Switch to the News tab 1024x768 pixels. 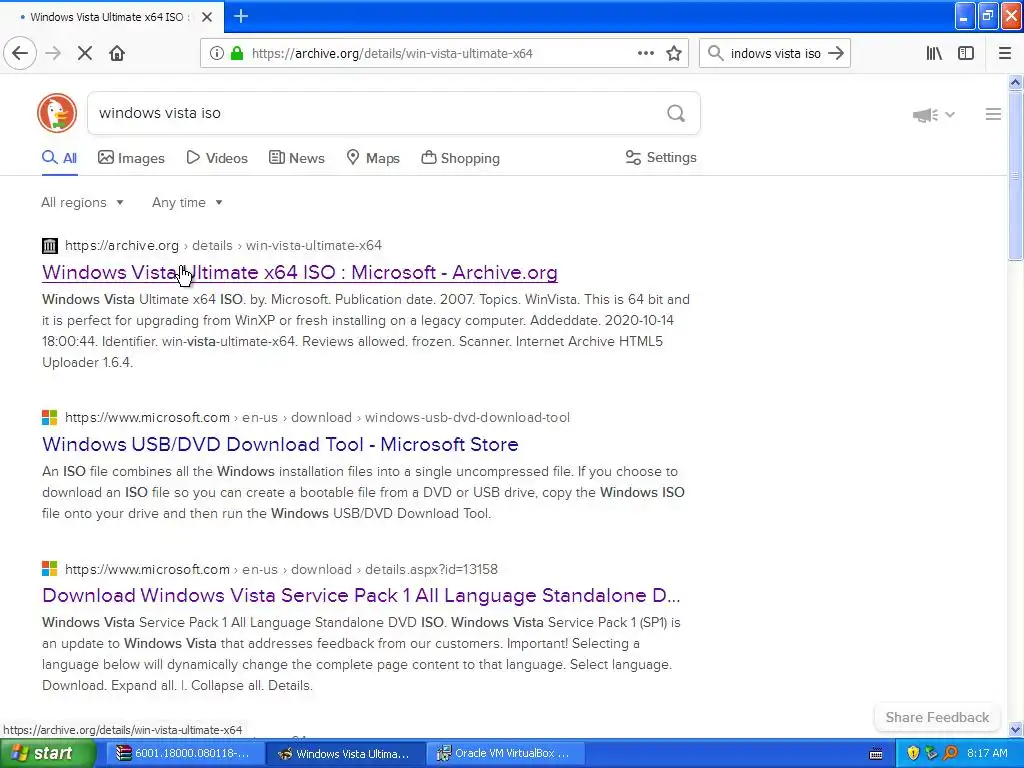click(296, 158)
